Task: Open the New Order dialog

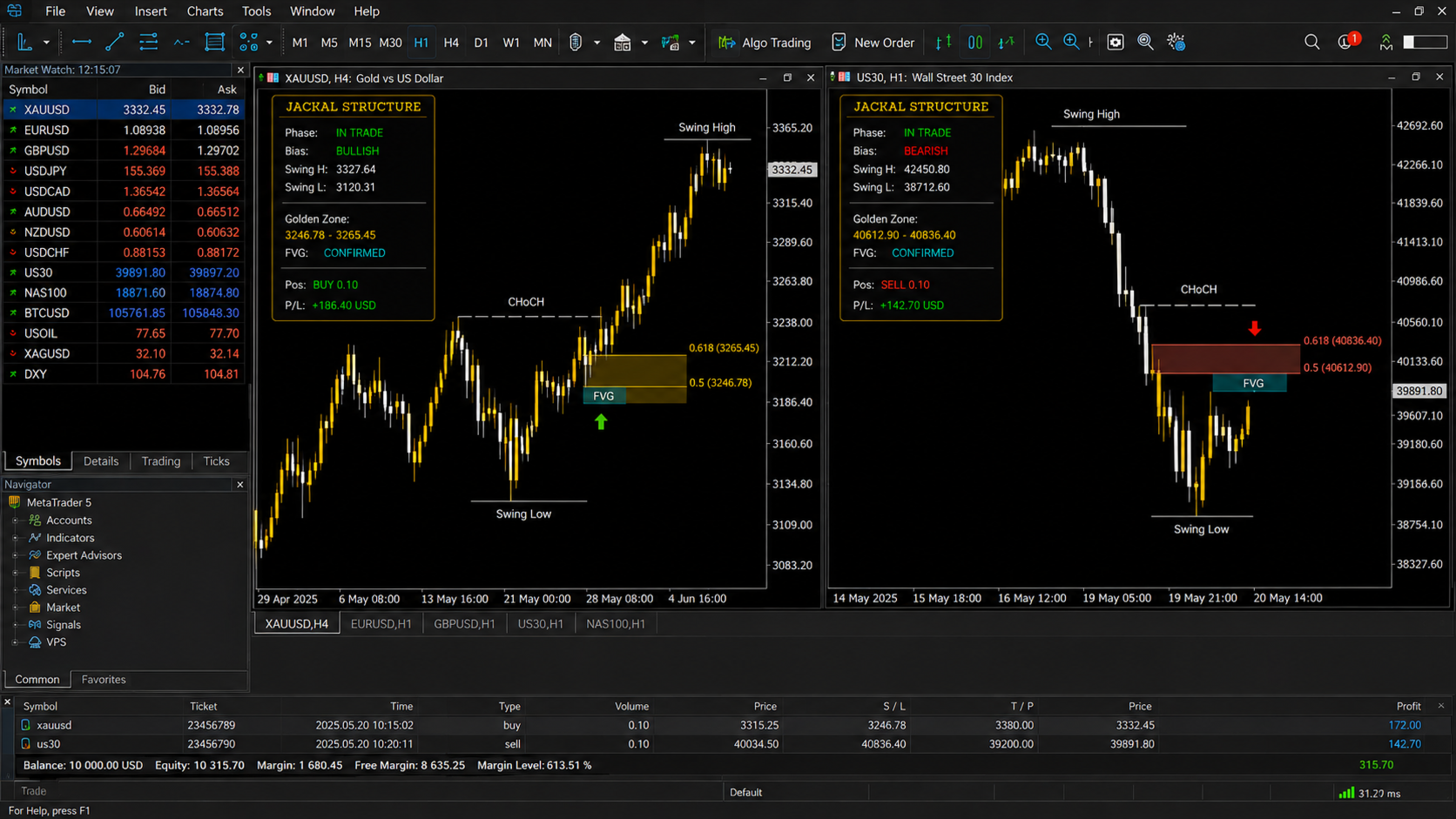Action: coord(873,42)
